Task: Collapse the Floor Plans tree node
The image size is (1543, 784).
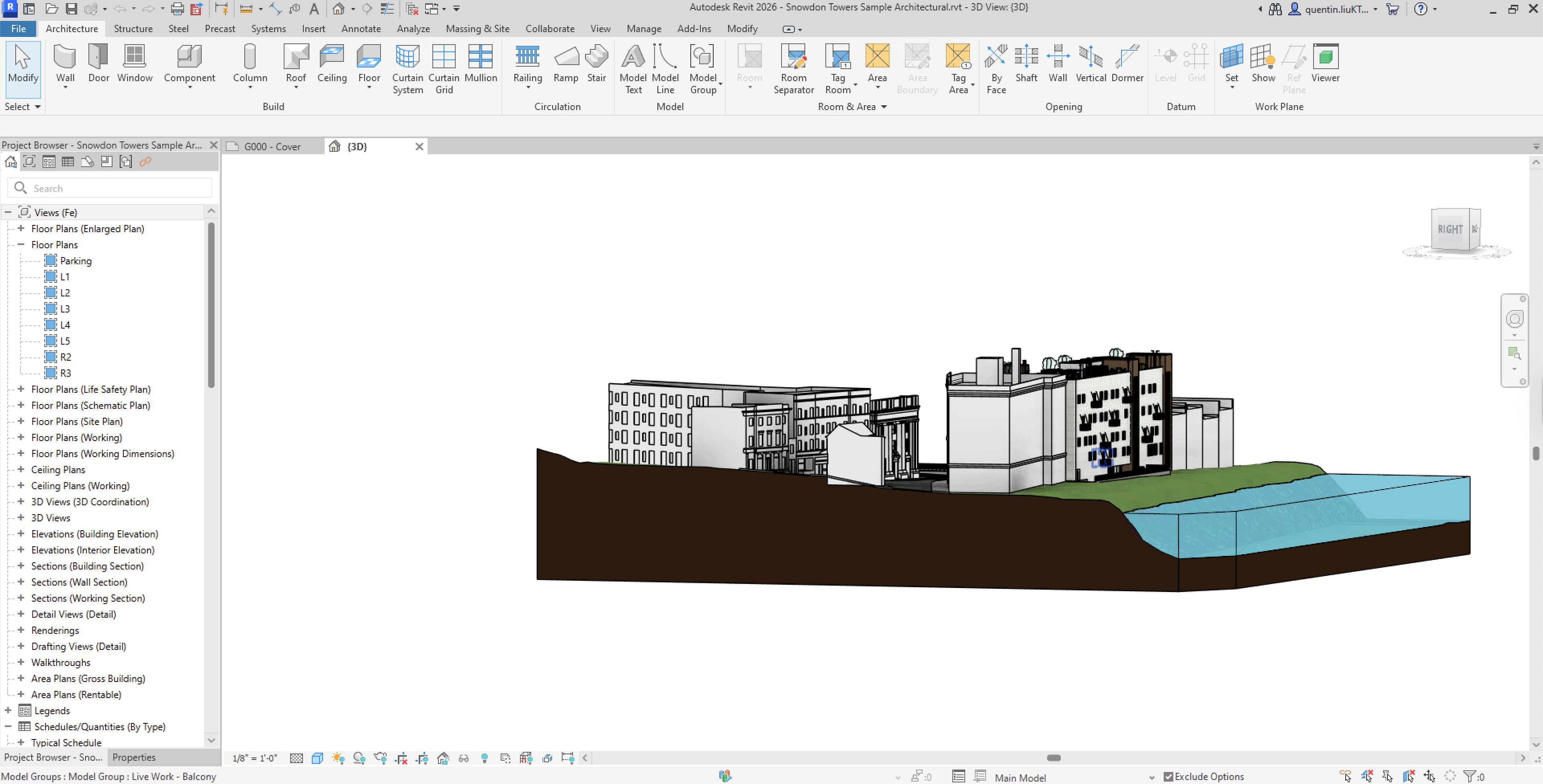Action: (21, 244)
